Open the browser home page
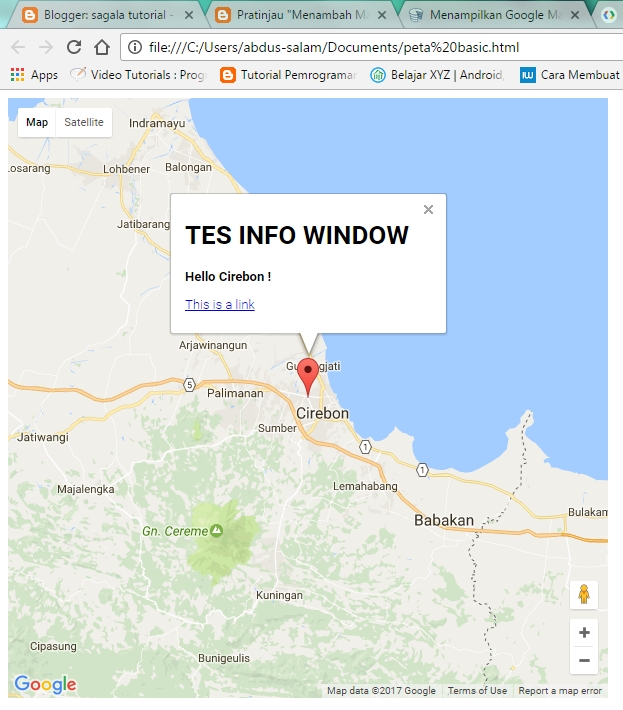 [102, 47]
